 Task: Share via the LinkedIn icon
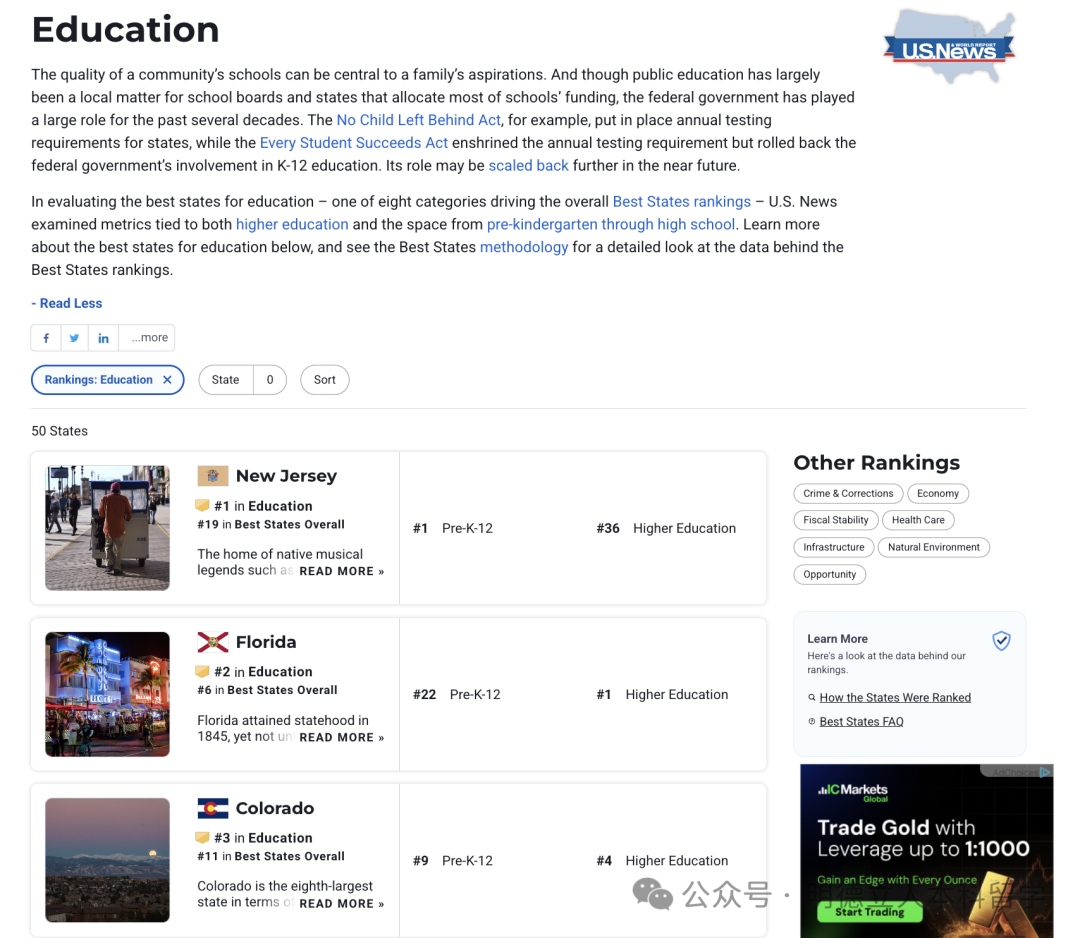pos(103,338)
